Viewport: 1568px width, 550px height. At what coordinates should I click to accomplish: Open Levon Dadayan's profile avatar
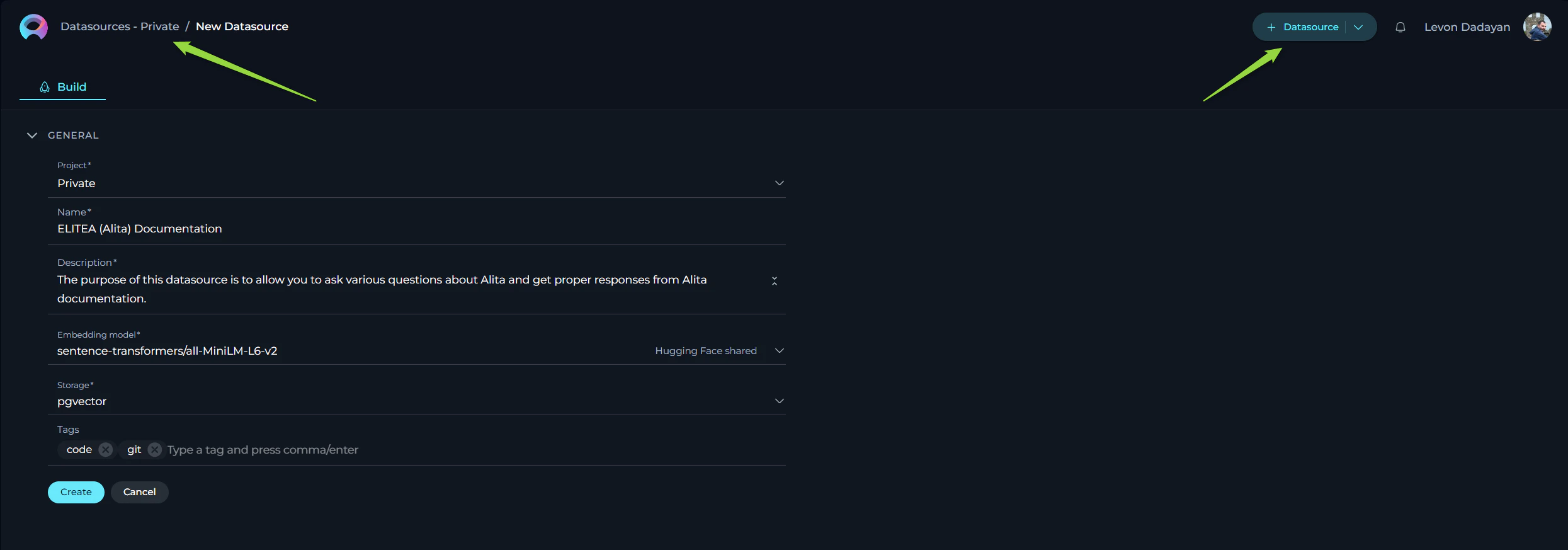(1537, 26)
